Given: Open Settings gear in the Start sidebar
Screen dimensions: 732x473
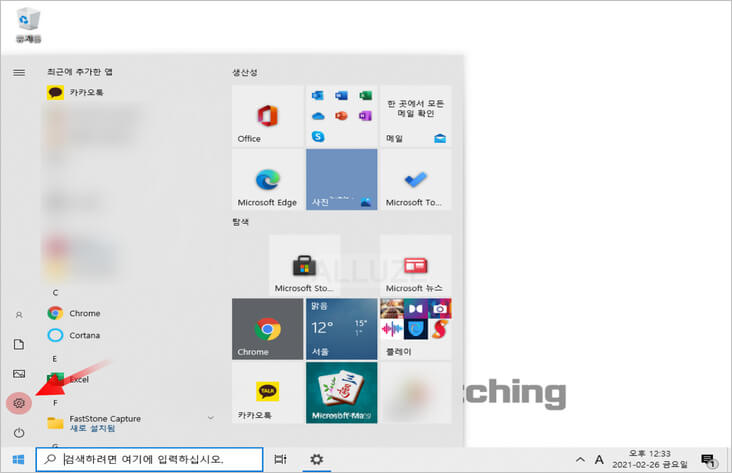Looking at the screenshot, I should click(19, 403).
